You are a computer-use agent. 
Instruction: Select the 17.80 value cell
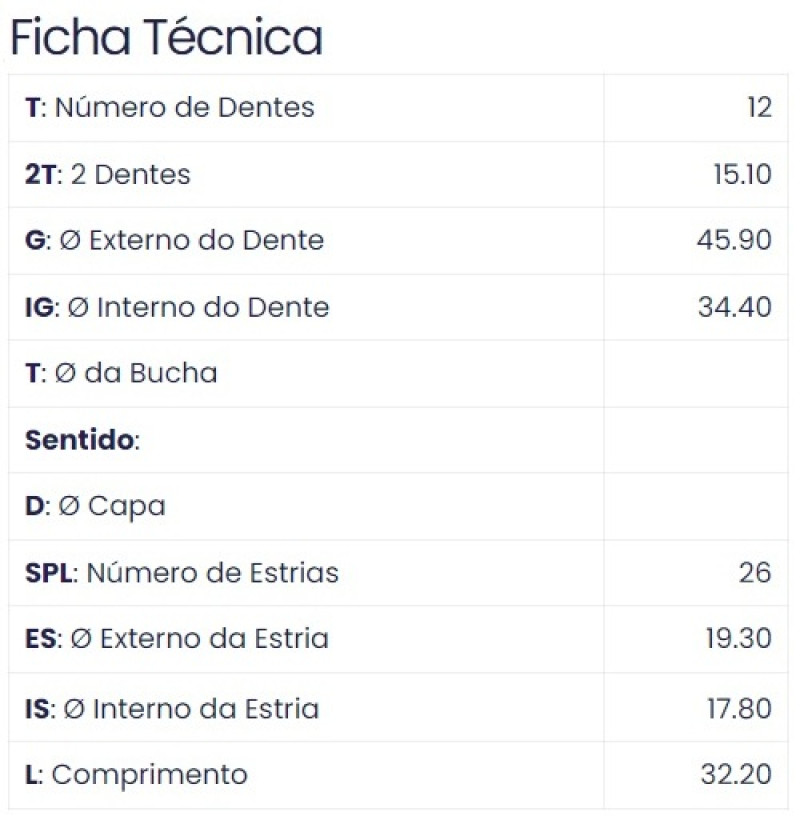pos(738,709)
